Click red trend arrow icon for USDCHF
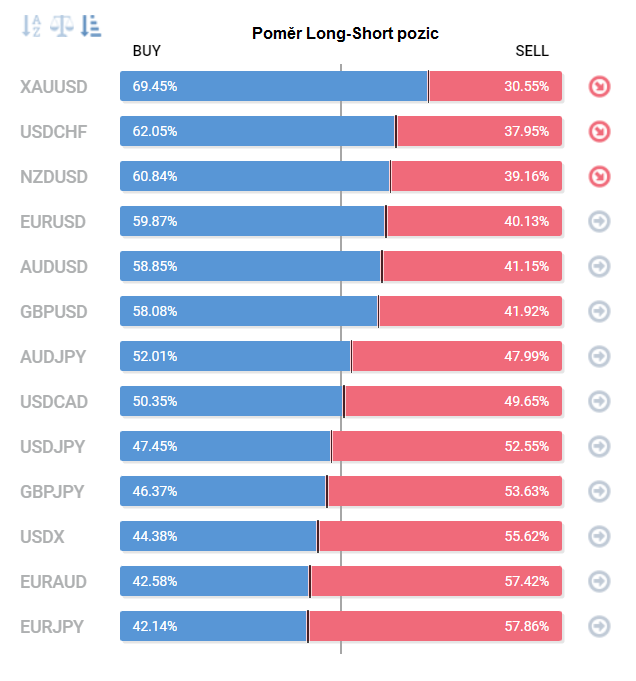 599,131
